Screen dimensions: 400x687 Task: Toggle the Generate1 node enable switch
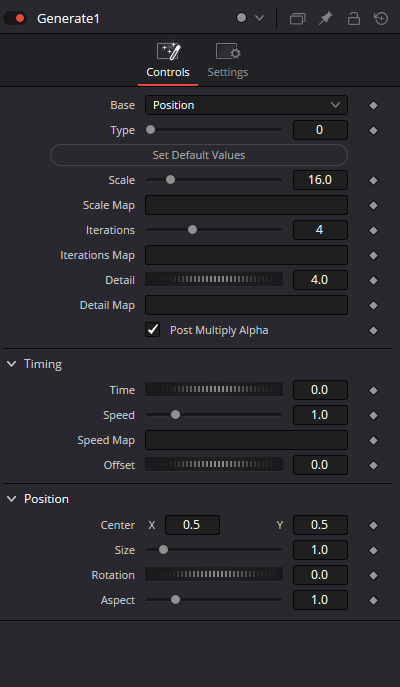15,18
